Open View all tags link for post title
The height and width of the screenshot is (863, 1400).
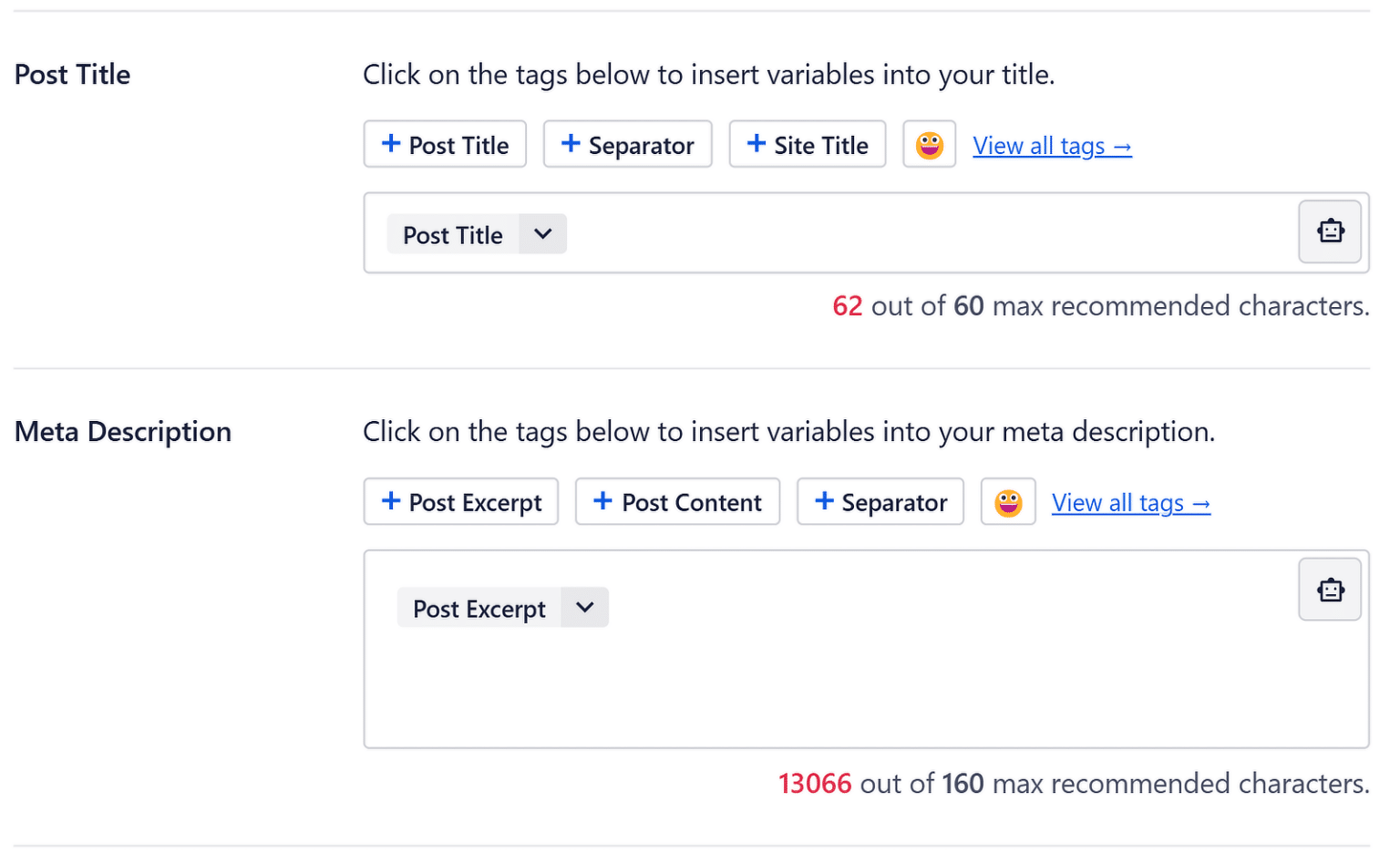coord(1052,145)
